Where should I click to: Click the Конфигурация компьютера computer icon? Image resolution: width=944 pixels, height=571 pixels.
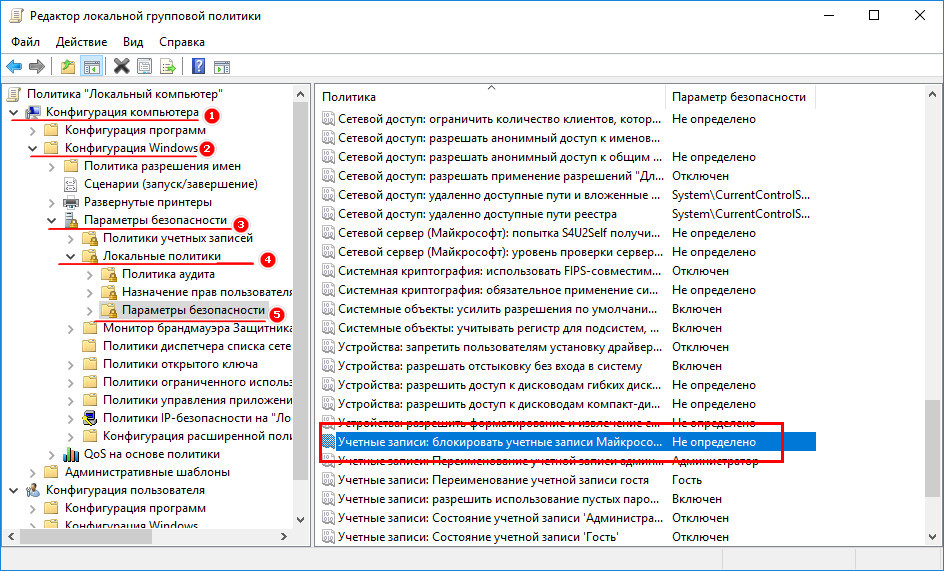click(33, 112)
